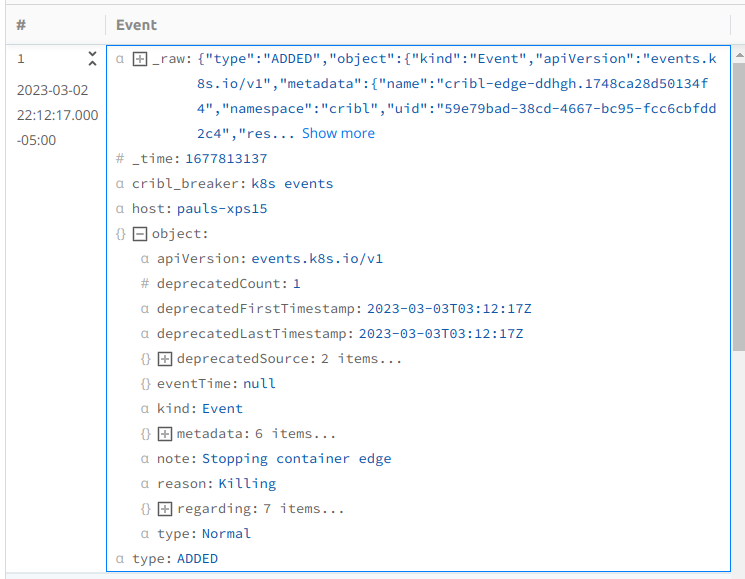Click Show more link in _raw

tap(338, 133)
